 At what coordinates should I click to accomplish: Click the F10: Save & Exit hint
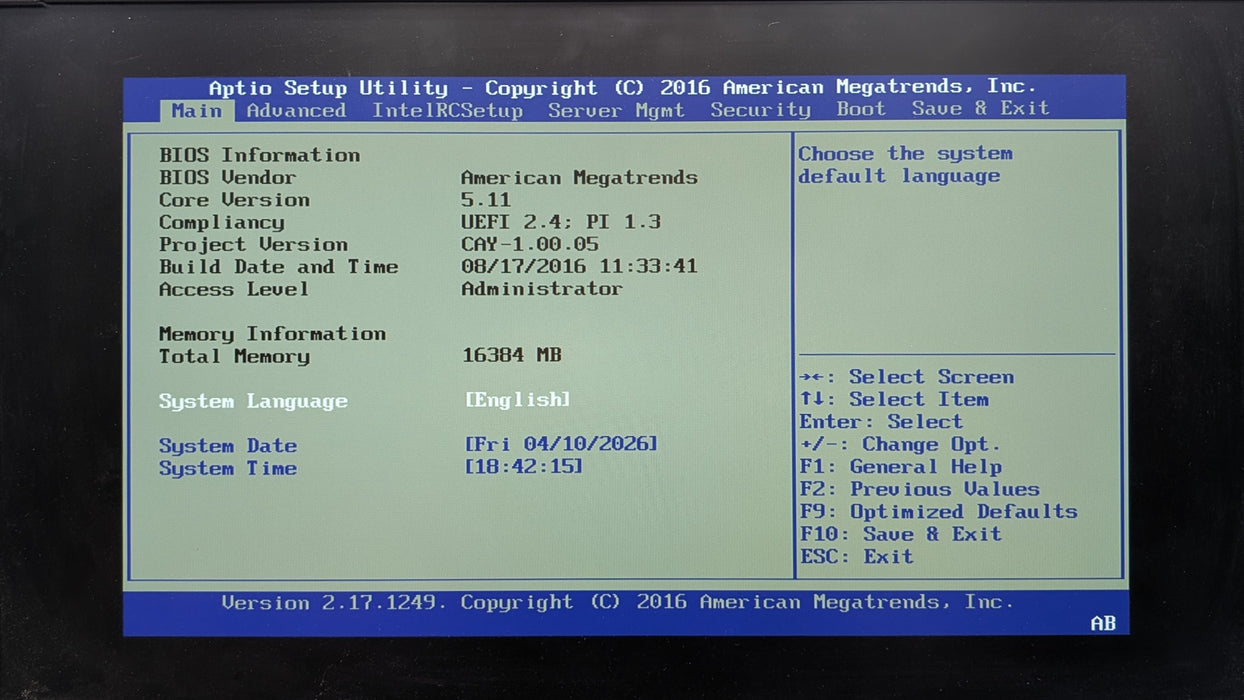[901, 533]
